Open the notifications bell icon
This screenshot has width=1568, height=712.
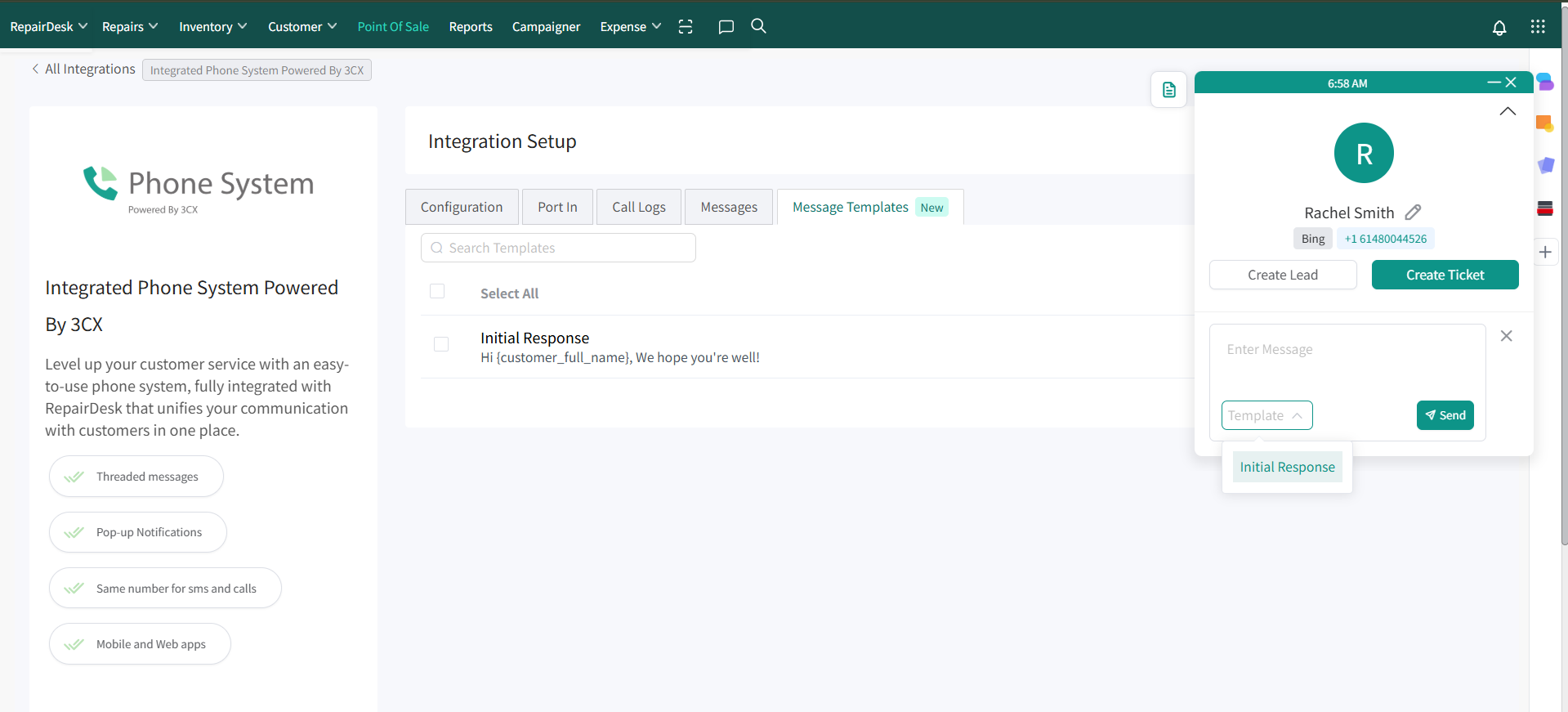pos(1499,28)
